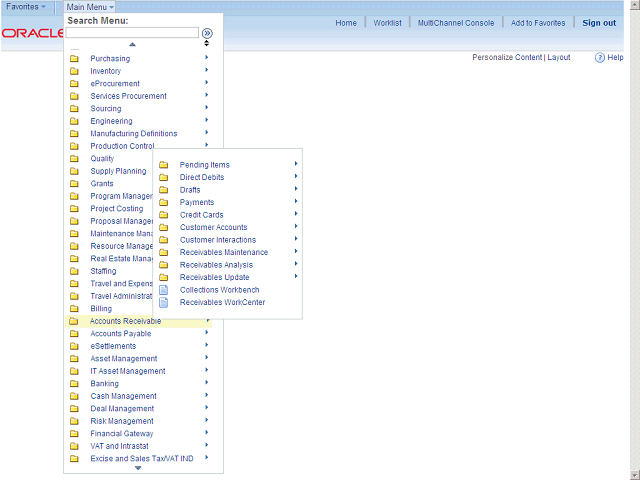
Task: Click the Pending Items folder icon
Action: 164,165
